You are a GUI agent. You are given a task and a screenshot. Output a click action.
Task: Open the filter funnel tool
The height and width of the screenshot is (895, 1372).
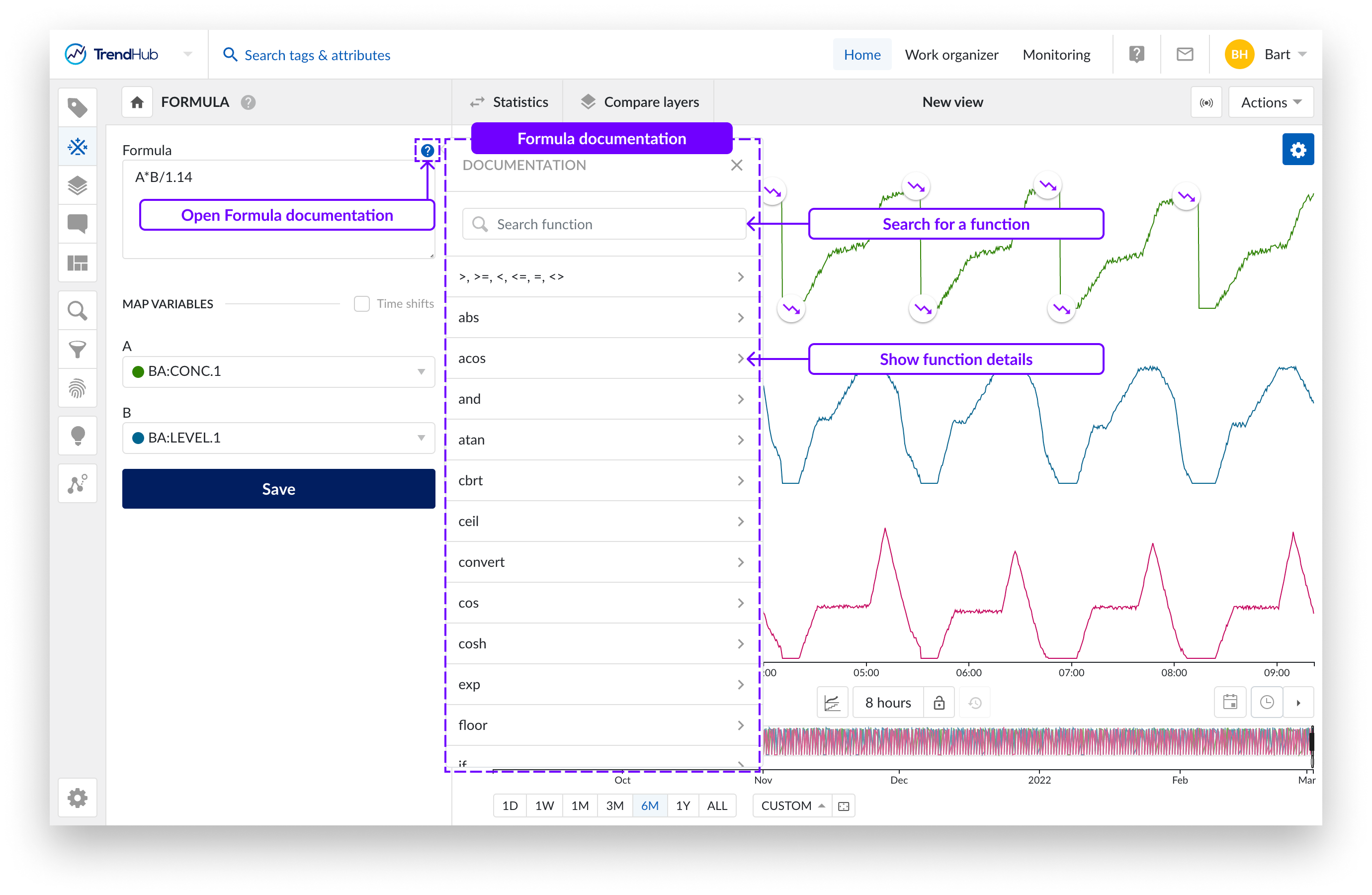(77, 350)
